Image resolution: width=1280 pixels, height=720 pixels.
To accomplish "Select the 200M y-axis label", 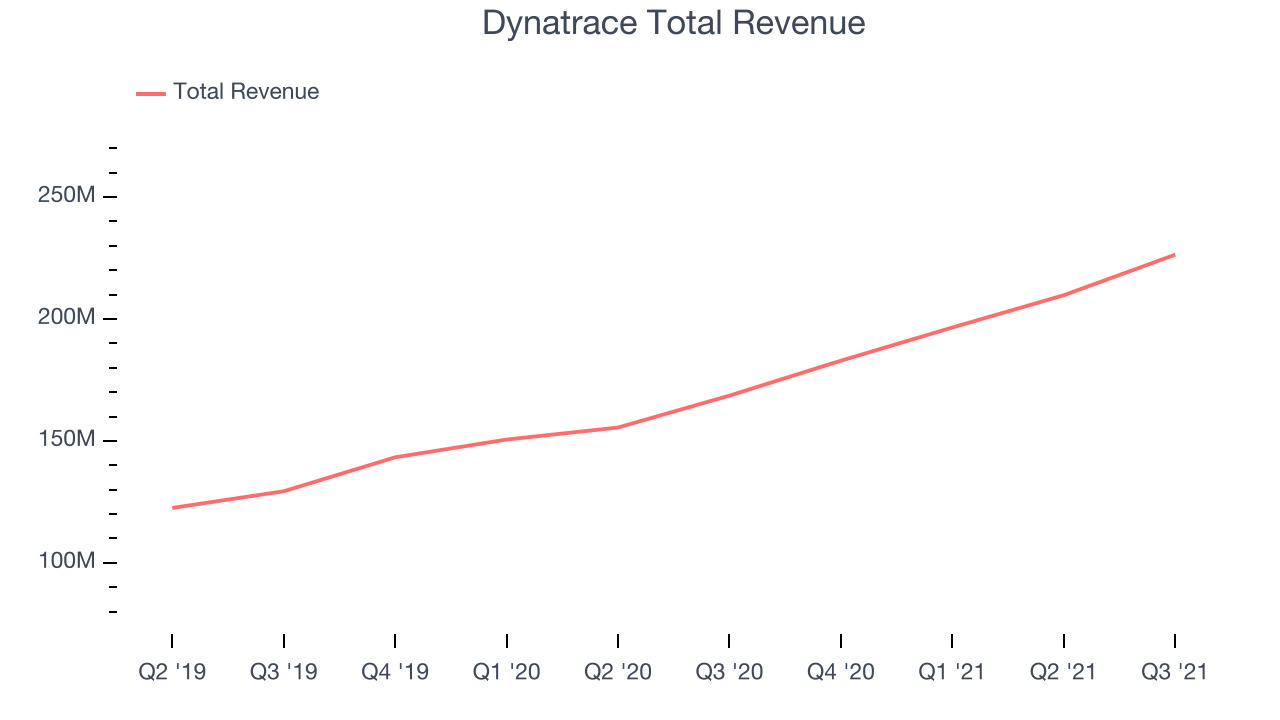I will coord(67,317).
